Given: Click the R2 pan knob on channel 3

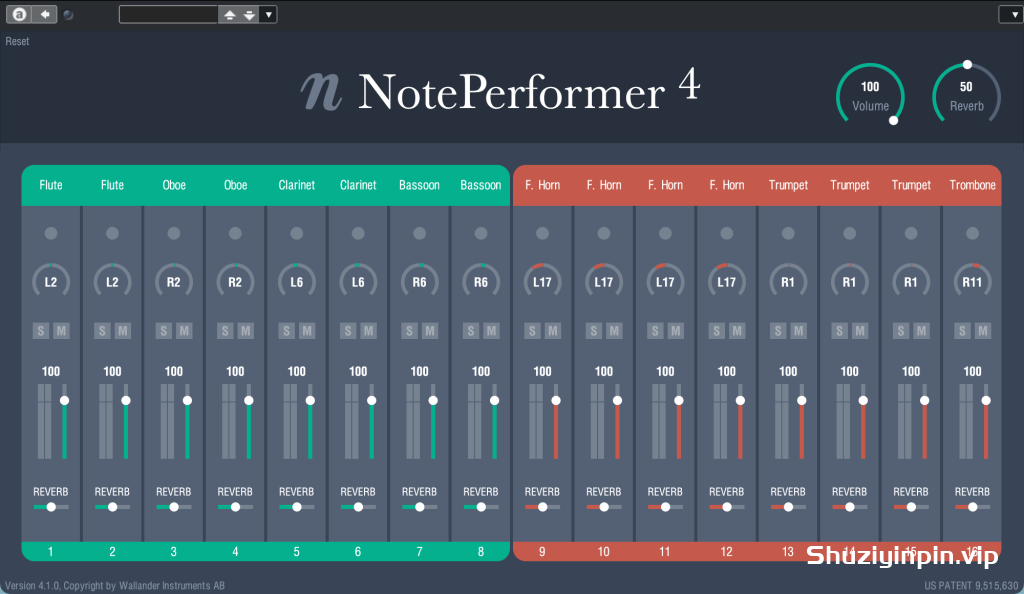Looking at the screenshot, I should coord(174,281).
